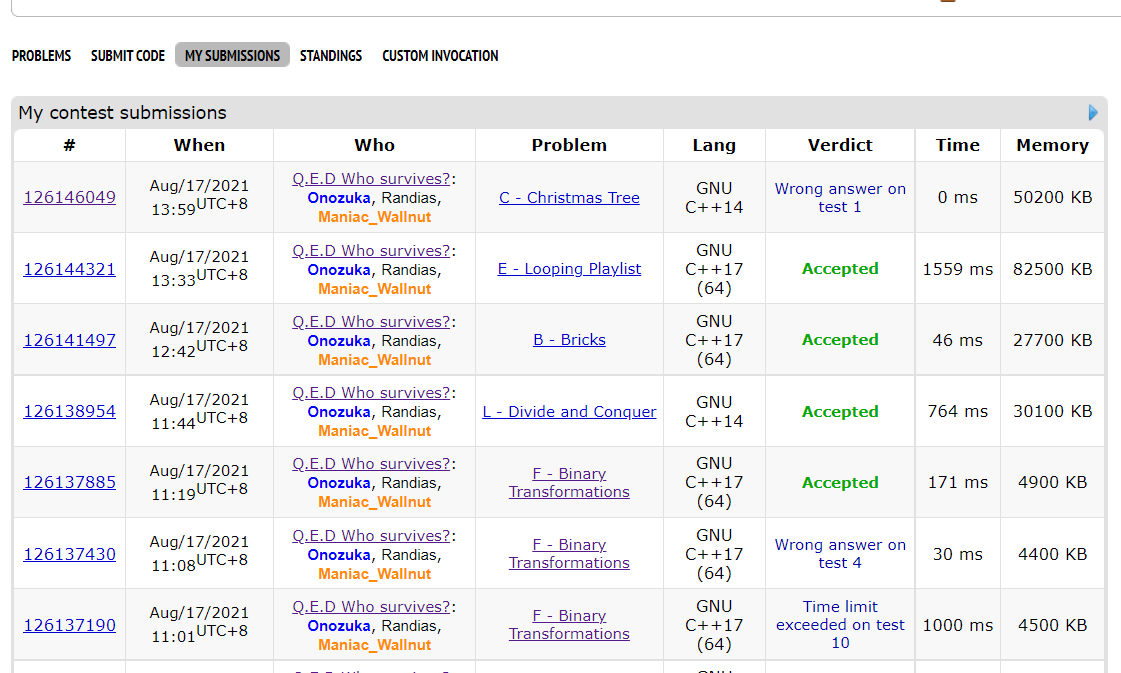1121x673 pixels.
Task: Open F - Binary Transformations in accepted row
Action: (x=569, y=483)
